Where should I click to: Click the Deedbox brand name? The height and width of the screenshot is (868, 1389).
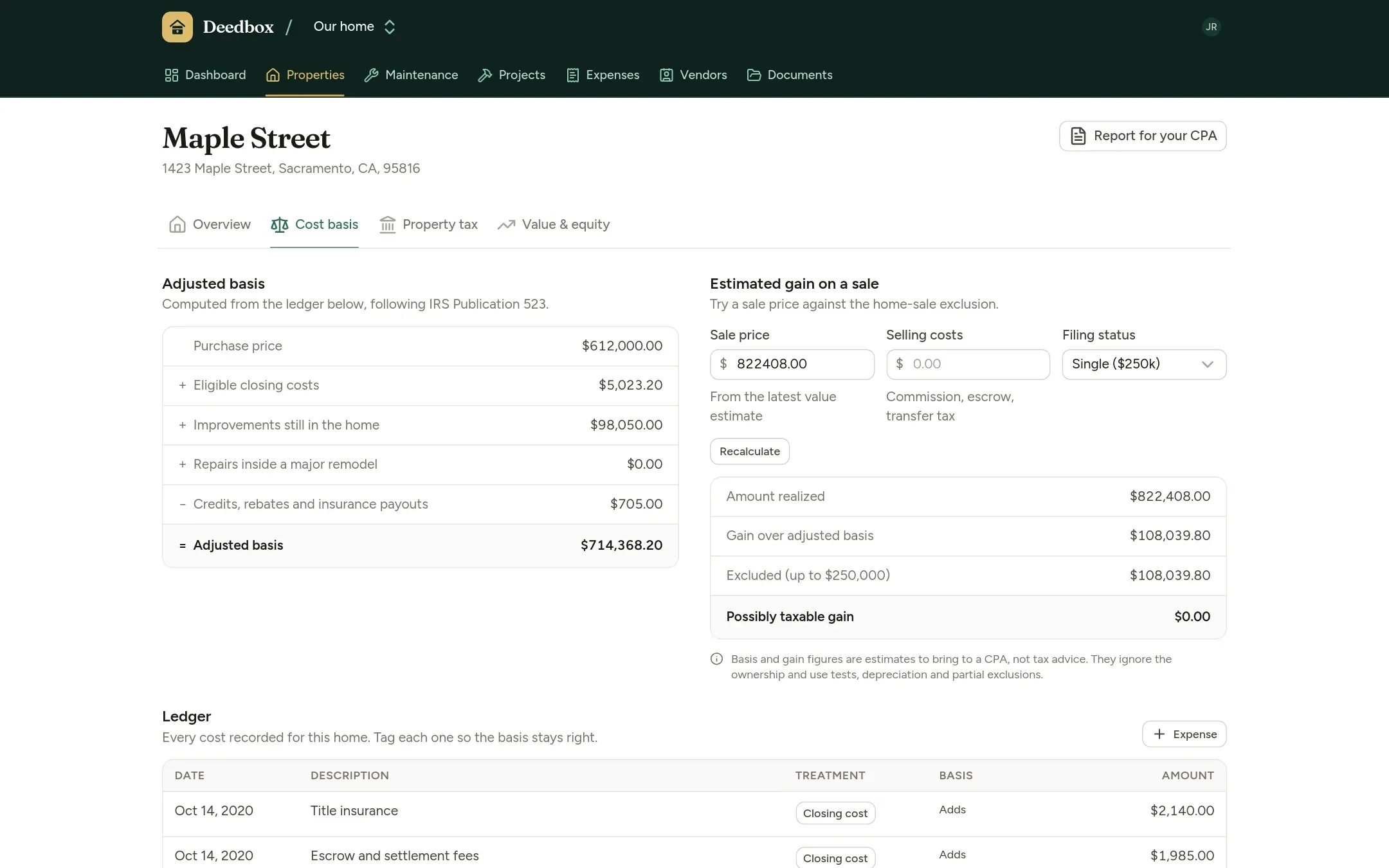click(238, 27)
